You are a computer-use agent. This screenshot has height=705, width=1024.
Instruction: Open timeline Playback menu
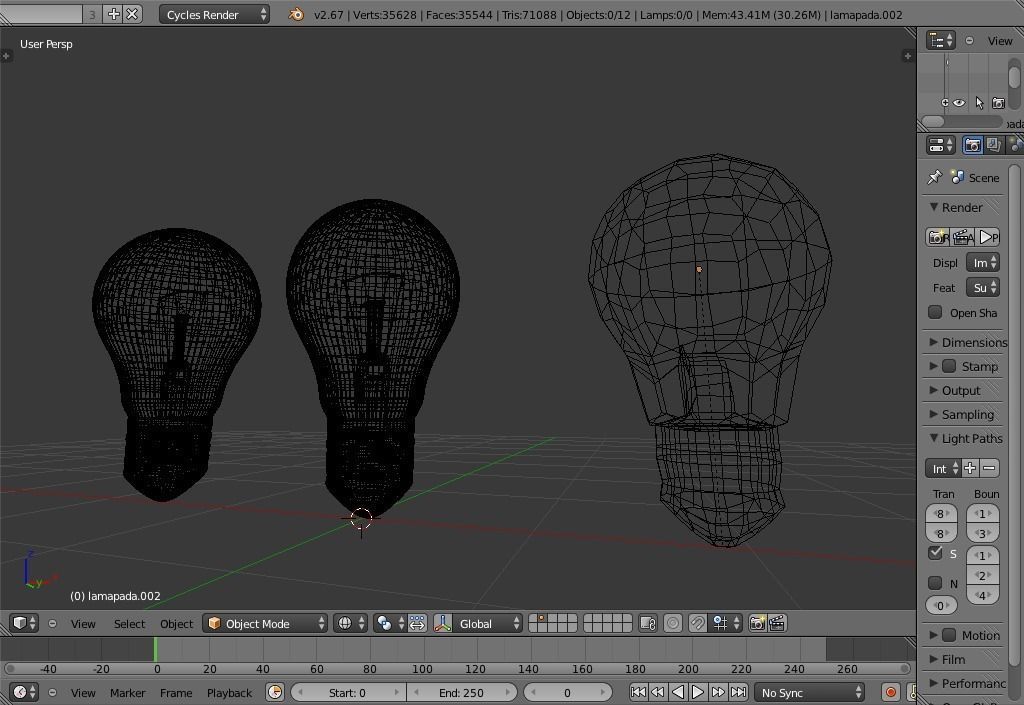[x=229, y=693]
